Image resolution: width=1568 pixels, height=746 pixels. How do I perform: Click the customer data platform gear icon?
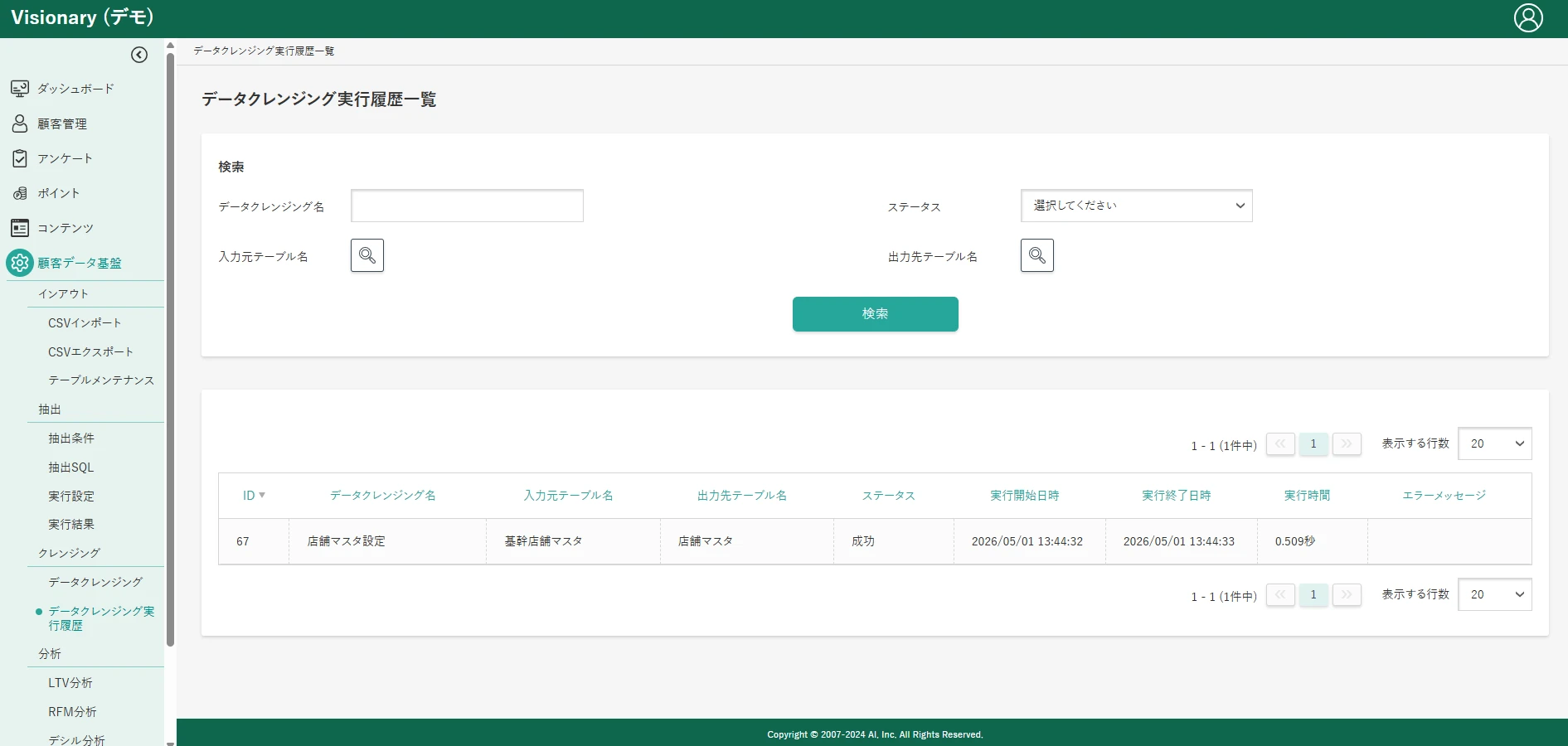(x=20, y=263)
